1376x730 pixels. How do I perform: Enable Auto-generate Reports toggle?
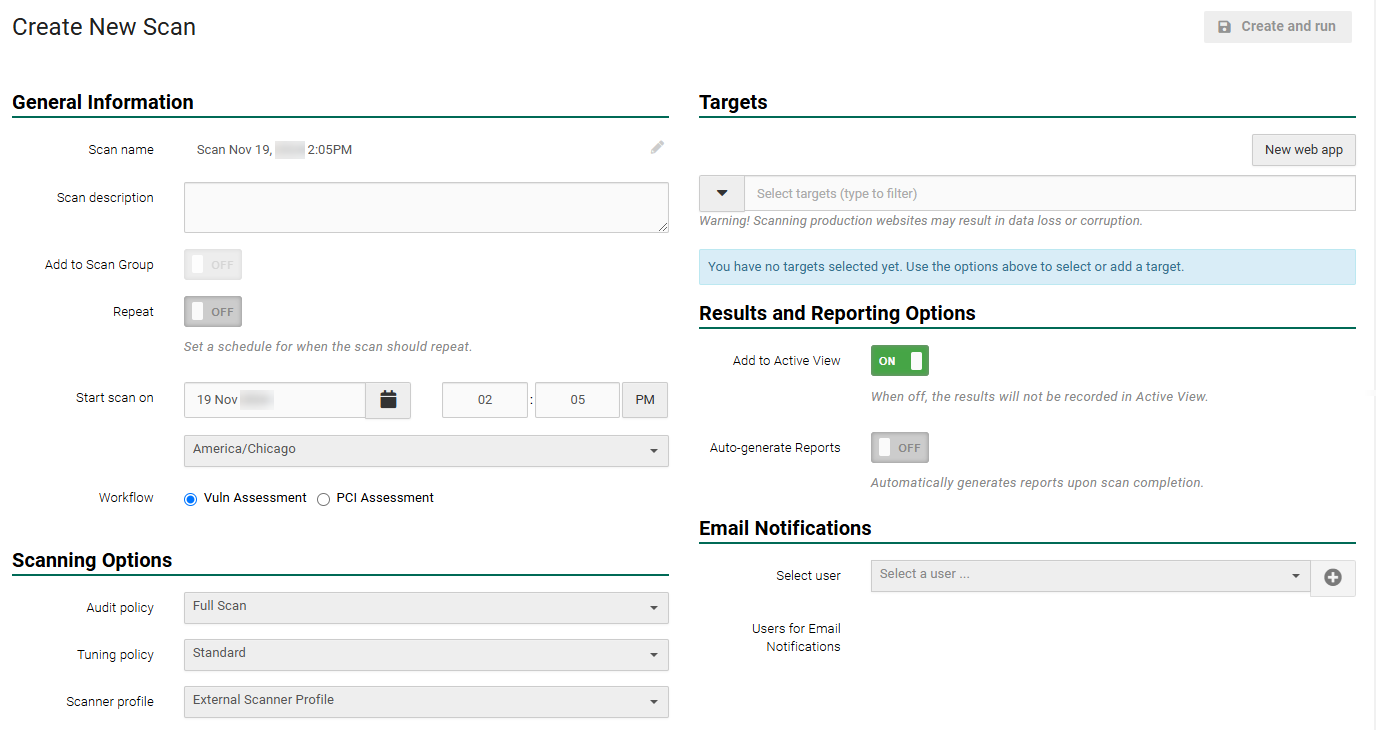tap(899, 448)
